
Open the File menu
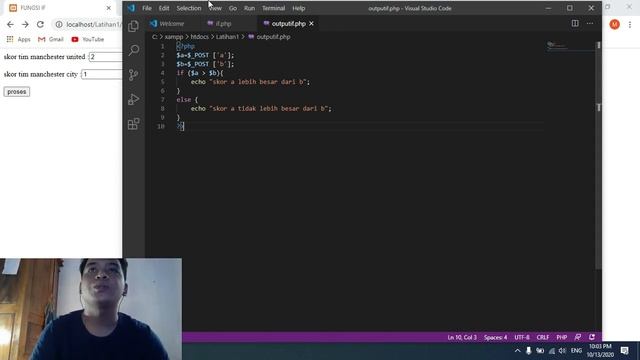[x=147, y=8]
